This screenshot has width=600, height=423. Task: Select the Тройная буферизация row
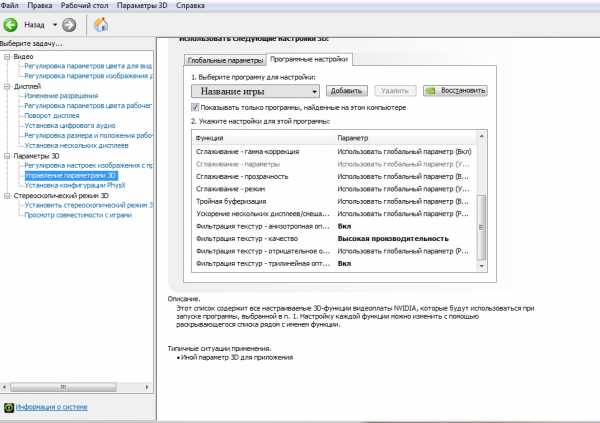point(334,201)
